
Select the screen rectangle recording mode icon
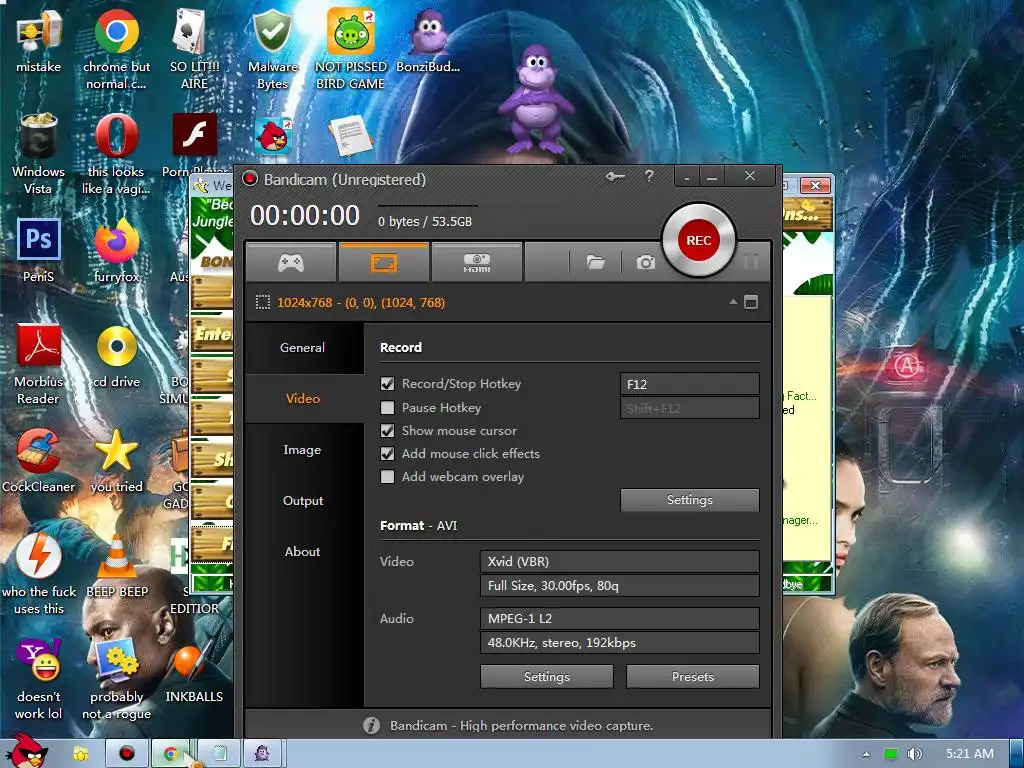pyautogui.click(x=384, y=263)
